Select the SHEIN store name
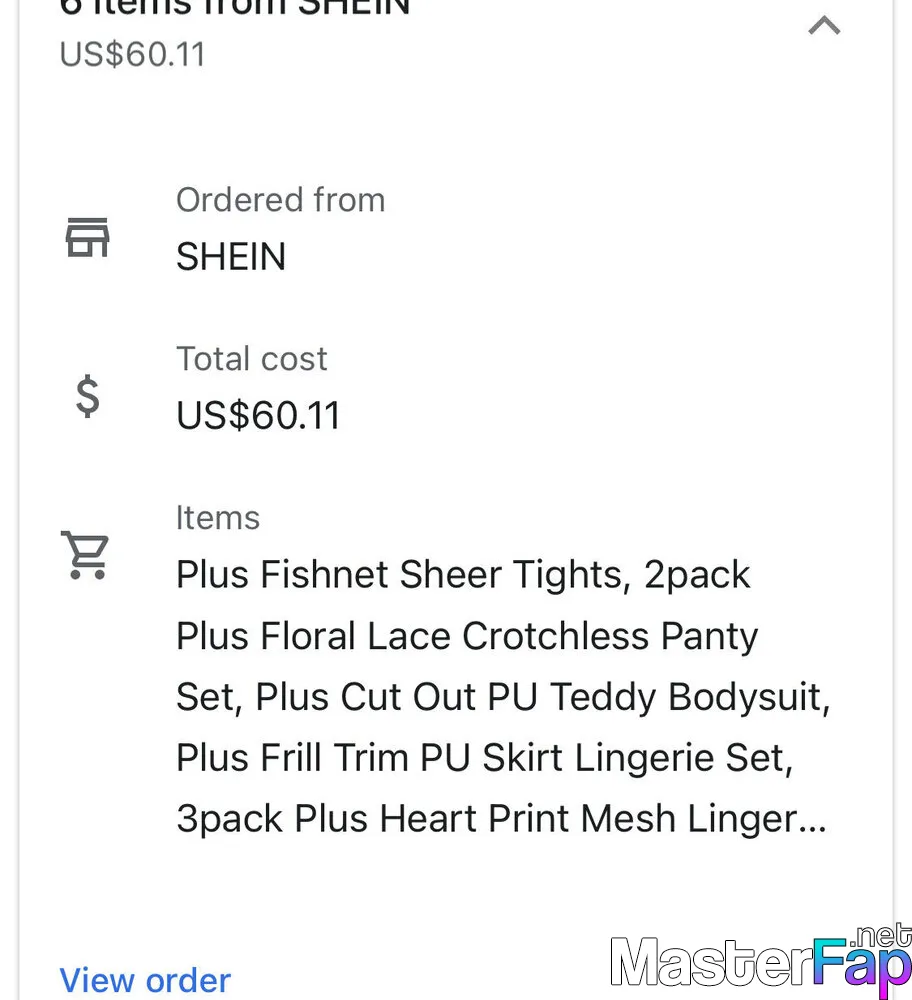The height and width of the screenshot is (1000, 912). tap(231, 256)
